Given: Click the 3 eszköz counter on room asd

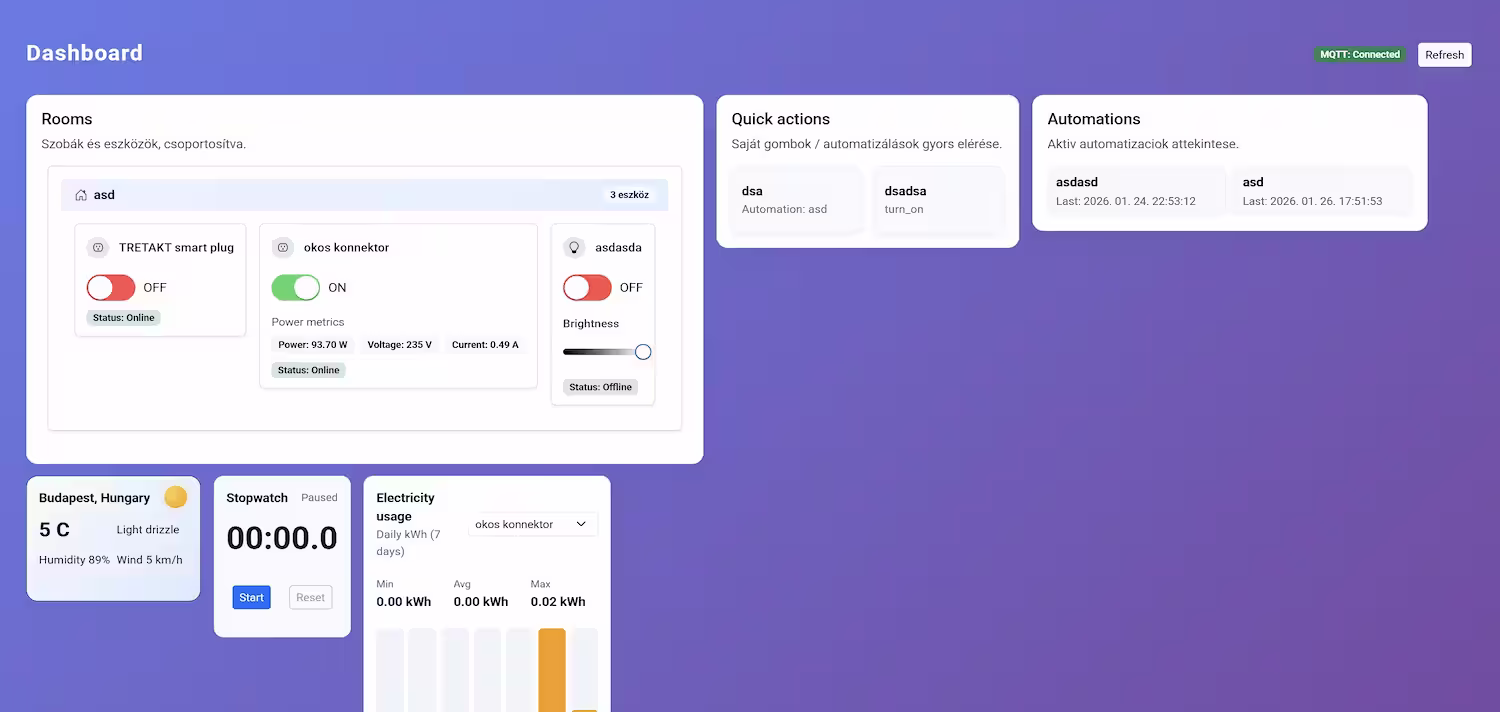Looking at the screenshot, I should click(x=630, y=195).
